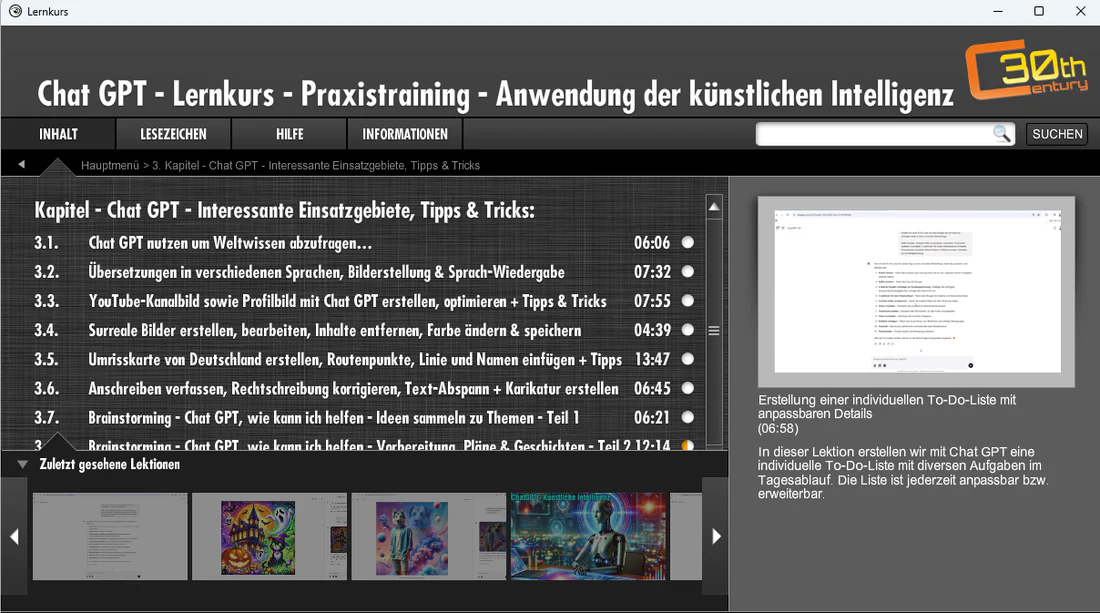1100x613 pixels.
Task: Click the back arrow in breadcrumb bar
Action: point(22,164)
